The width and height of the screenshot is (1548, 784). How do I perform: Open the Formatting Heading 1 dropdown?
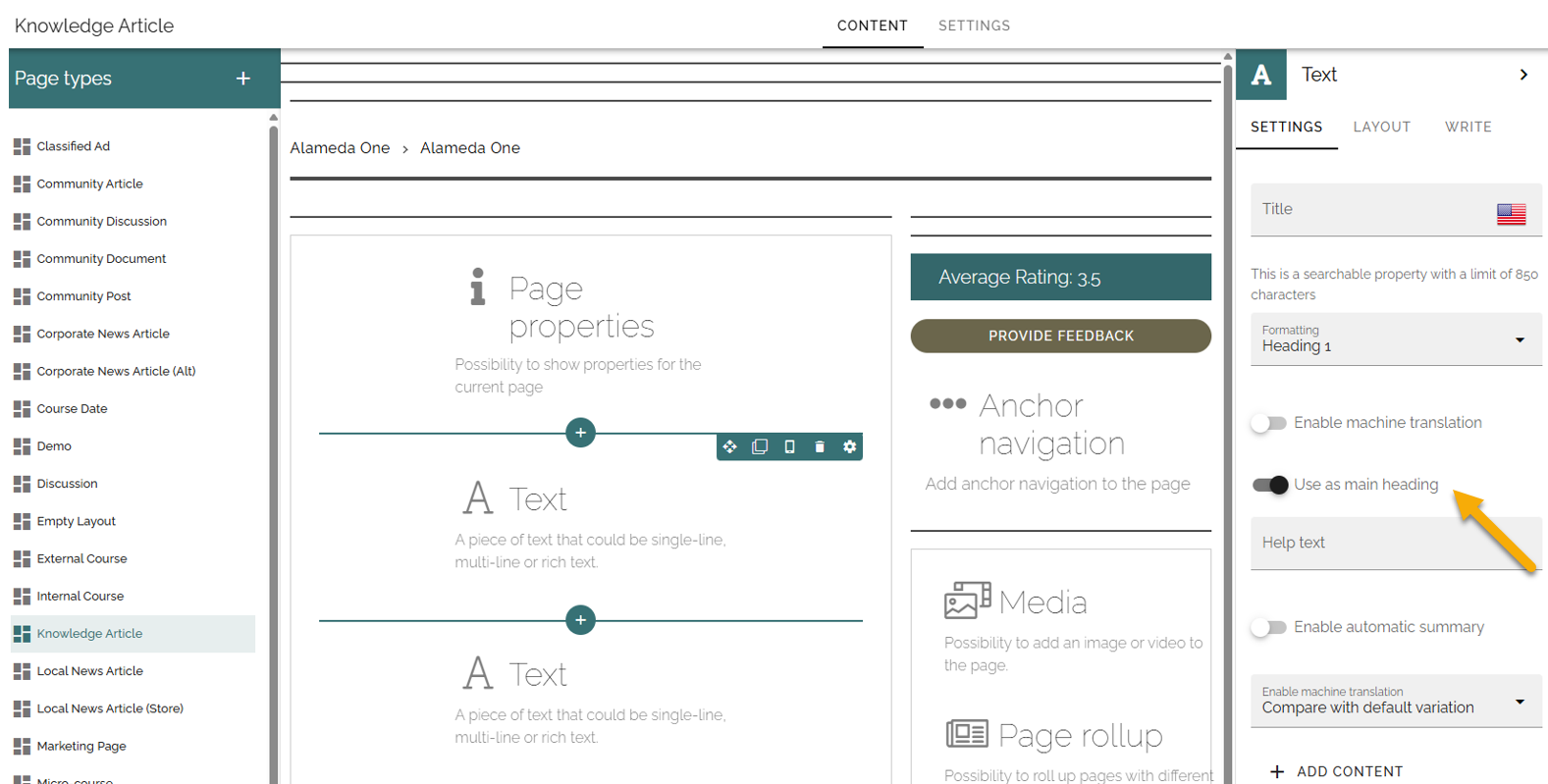pyautogui.click(x=1396, y=339)
